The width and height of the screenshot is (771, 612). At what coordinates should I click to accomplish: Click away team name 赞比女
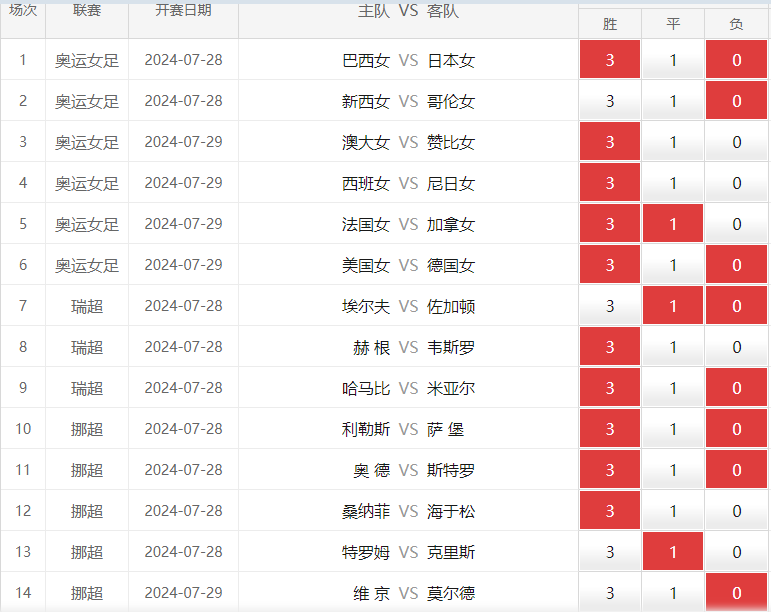tap(450, 143)
